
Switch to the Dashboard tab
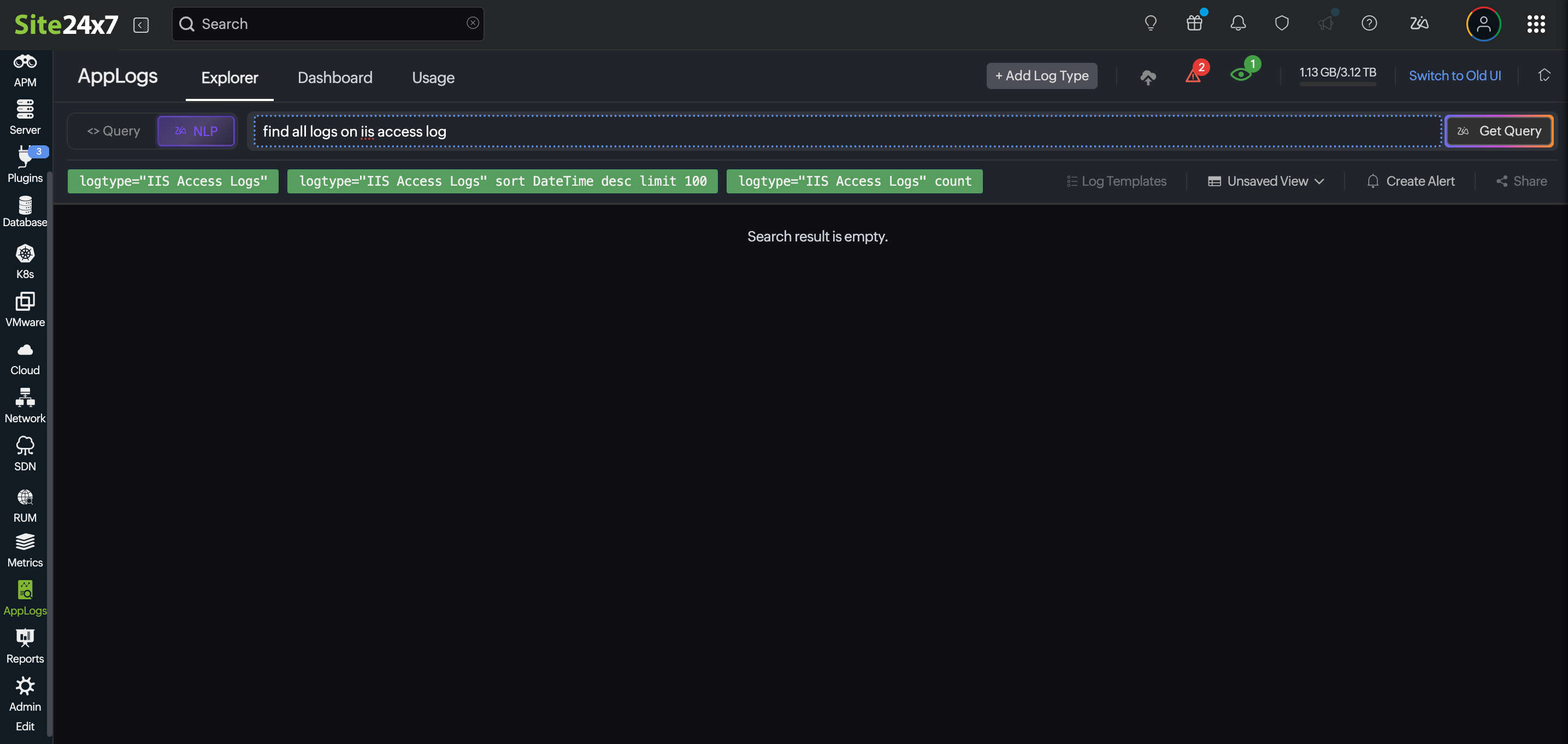(x=335, y=78)
